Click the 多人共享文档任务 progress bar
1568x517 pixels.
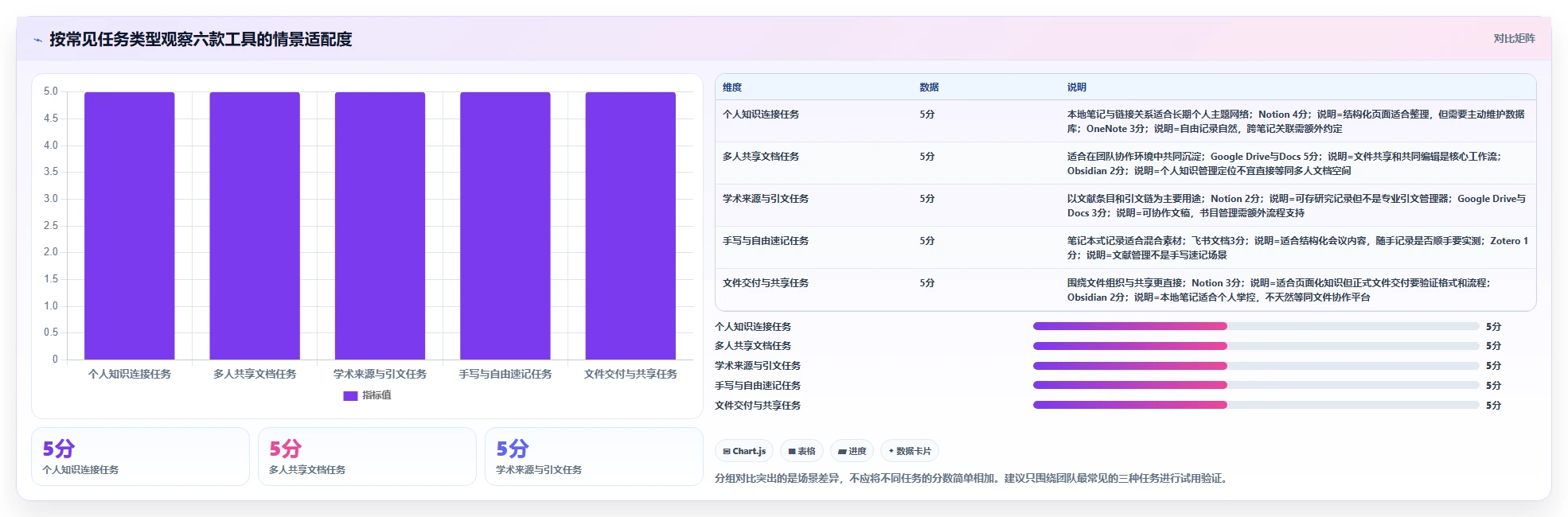click(x=1256, y=346)
